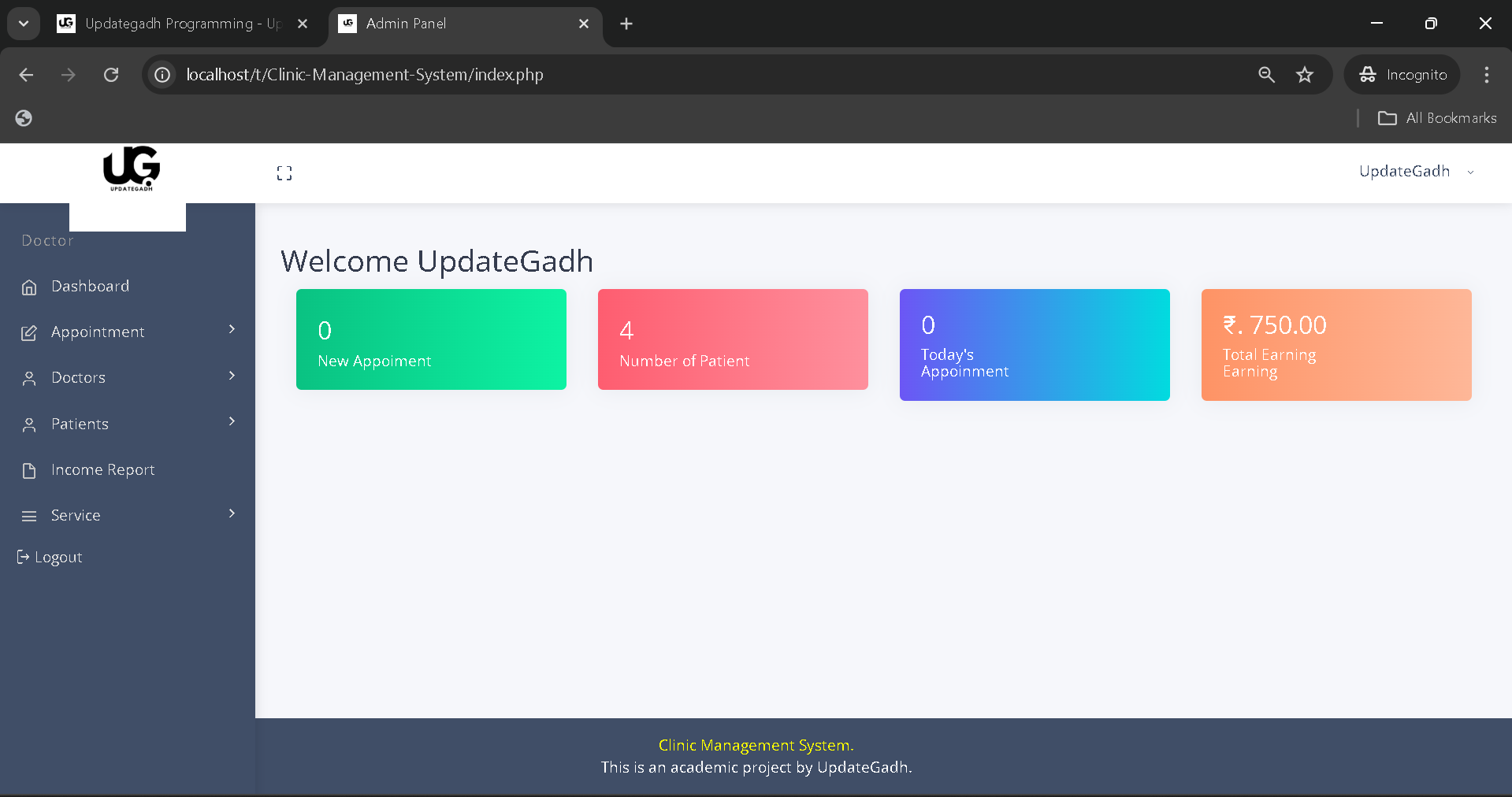
Task: Click the Income Report document icon
Action: pyautogui.click(x=29, y=471)
